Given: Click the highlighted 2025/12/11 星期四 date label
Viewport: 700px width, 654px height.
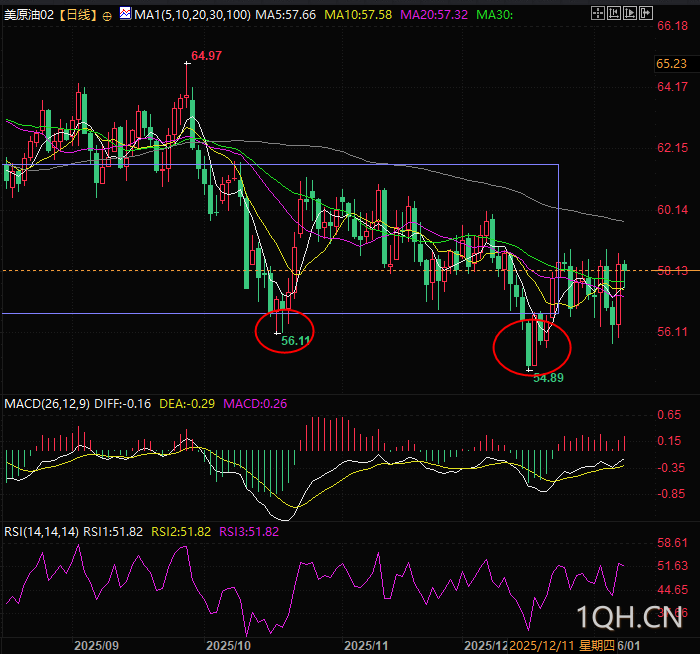Looking at the screenshot, I should coord(562,646).
